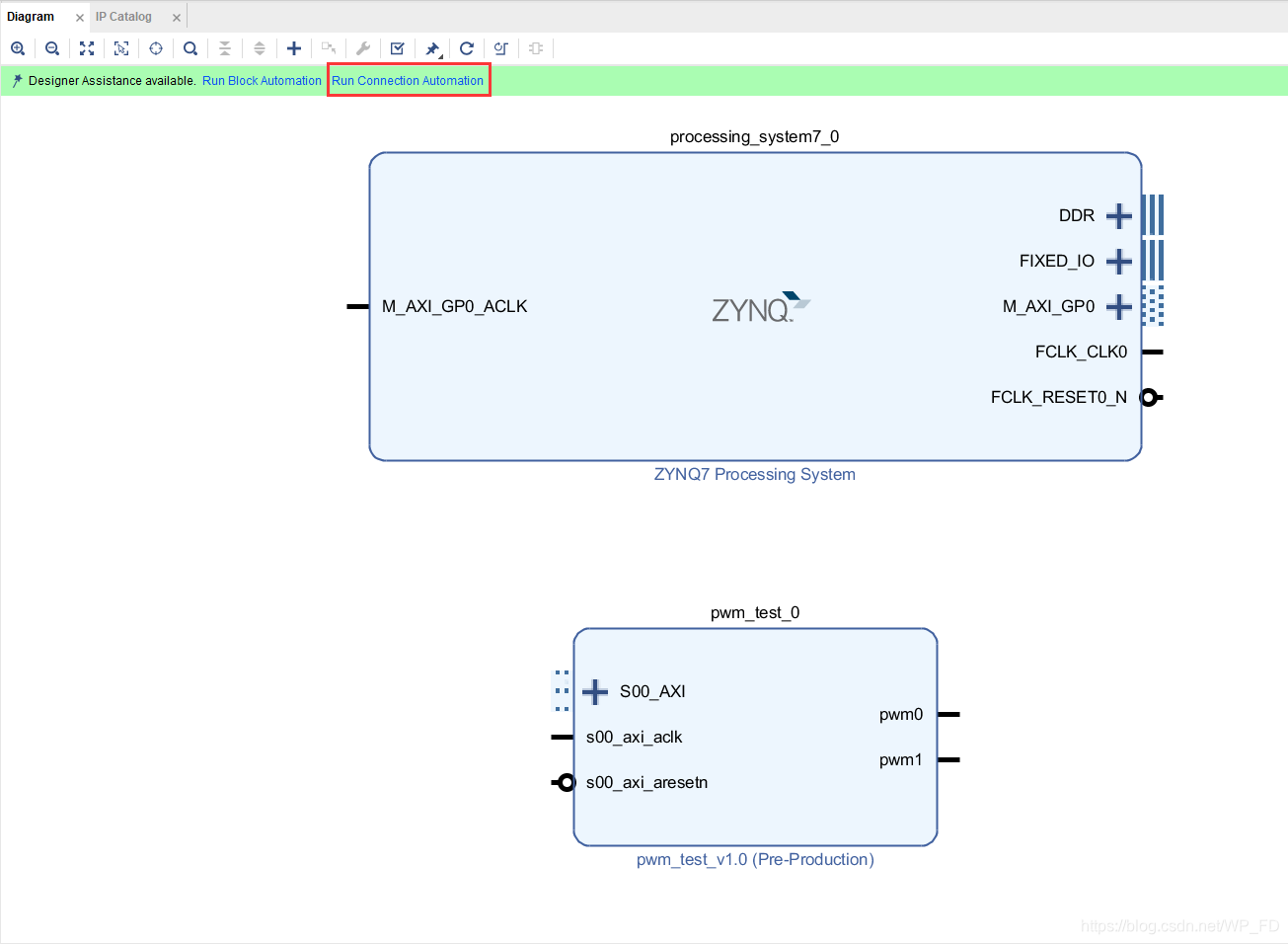Click the Auto-fit Selection crosshair icon
This screenshot has width=1288, height=944.
(156, 48)
